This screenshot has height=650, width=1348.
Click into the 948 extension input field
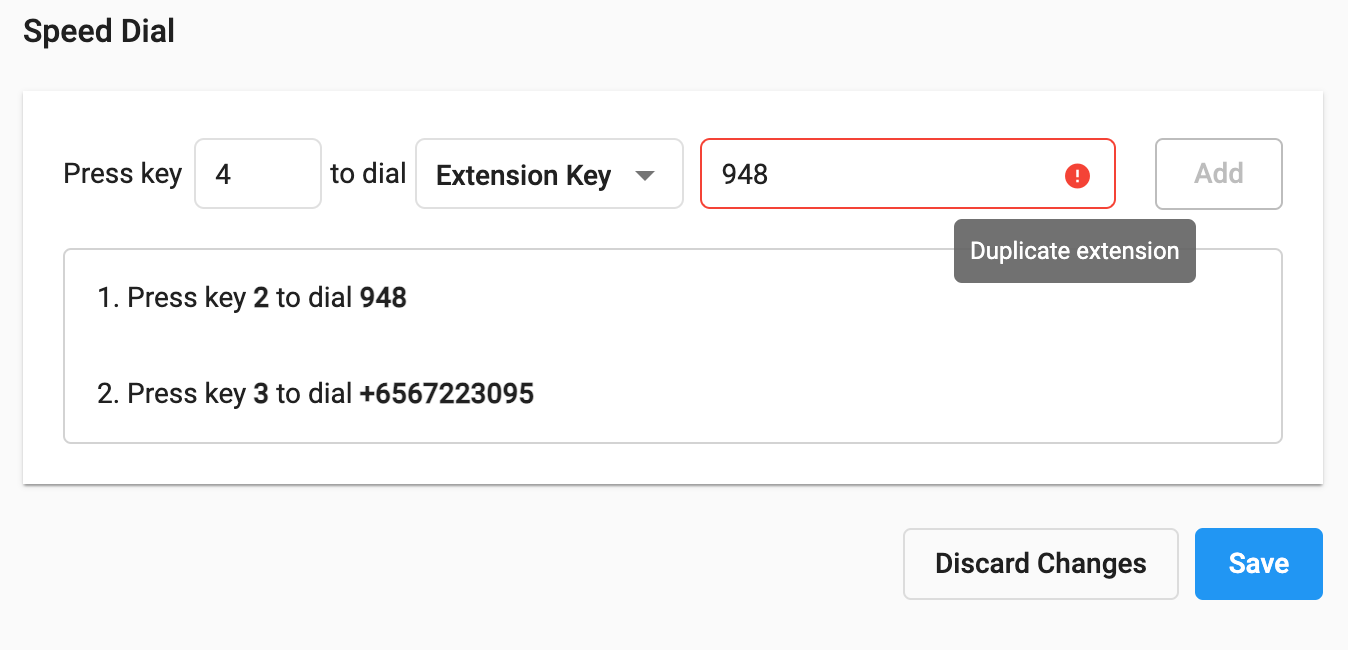908,174
